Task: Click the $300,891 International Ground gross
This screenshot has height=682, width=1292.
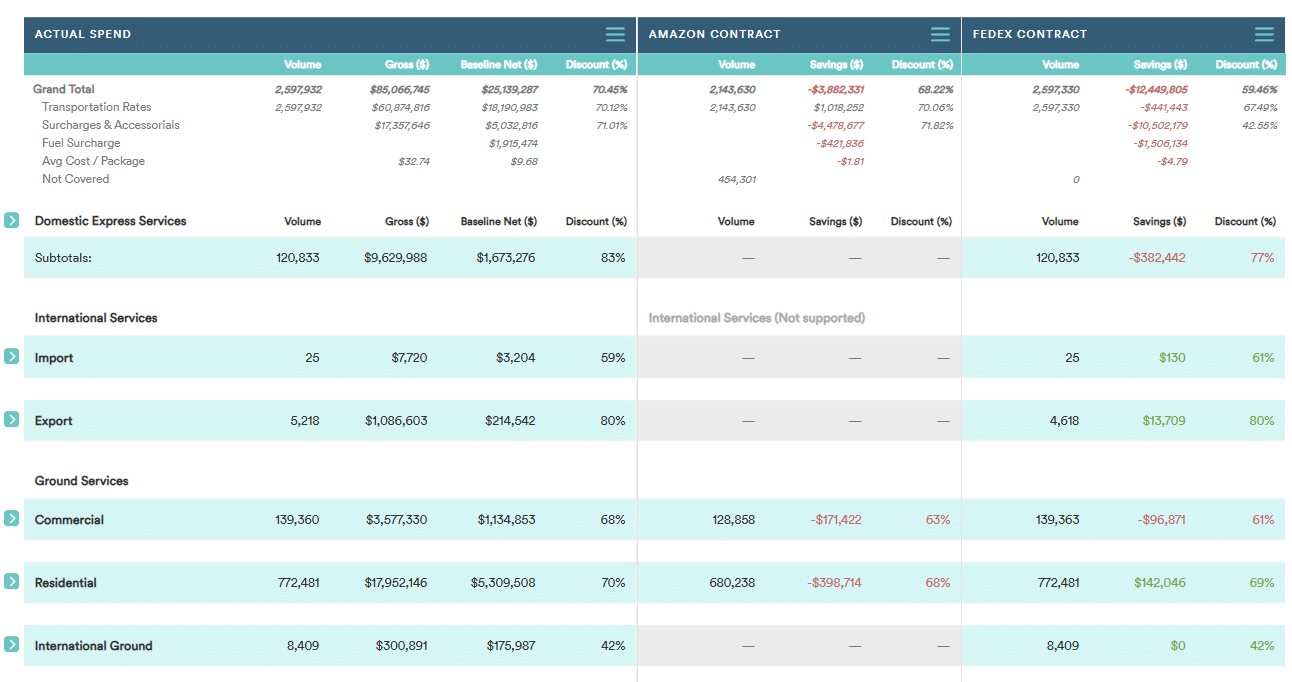Action: click(x=401, y=646)
